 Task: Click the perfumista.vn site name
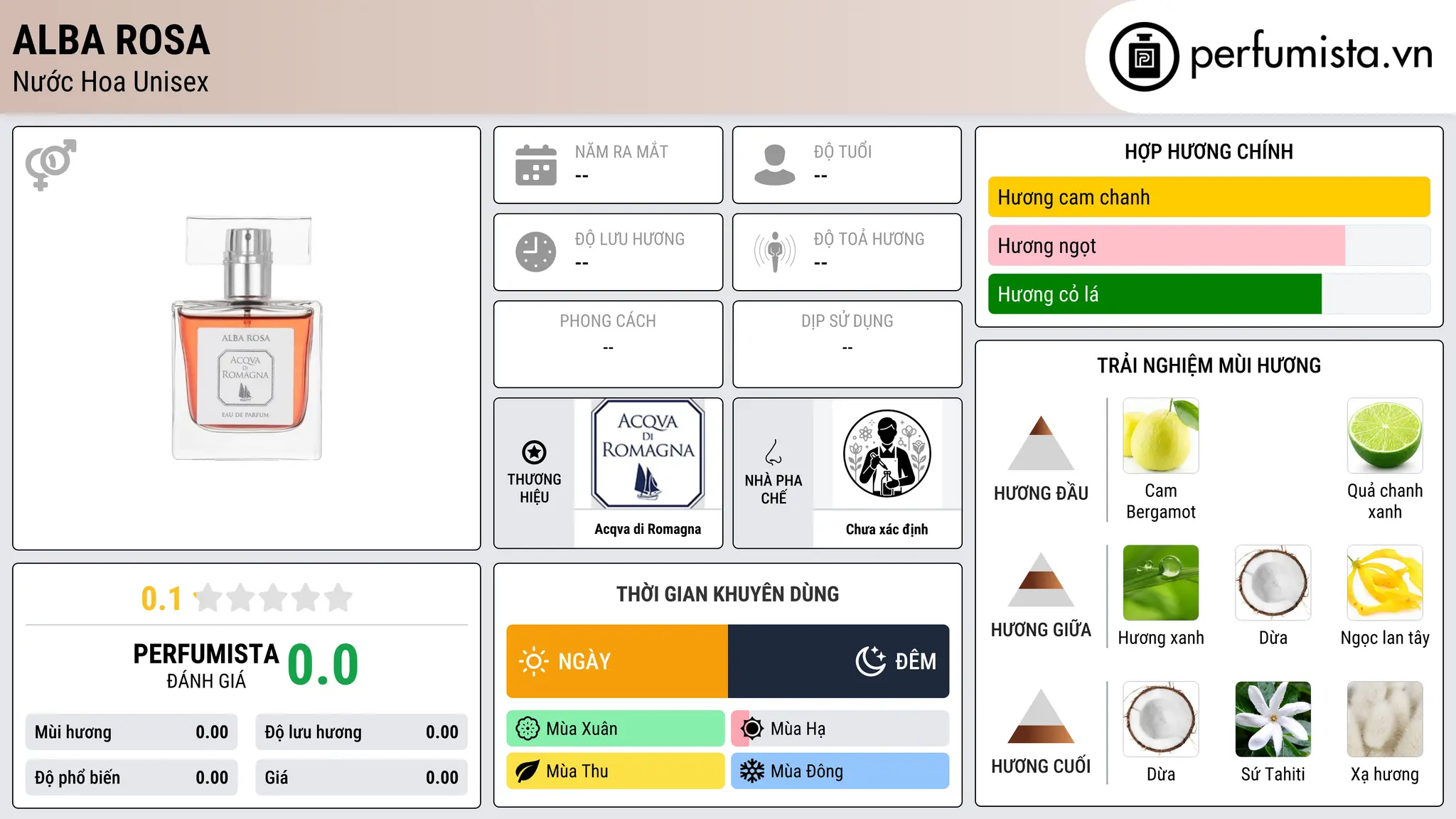tap(1311, 55)
